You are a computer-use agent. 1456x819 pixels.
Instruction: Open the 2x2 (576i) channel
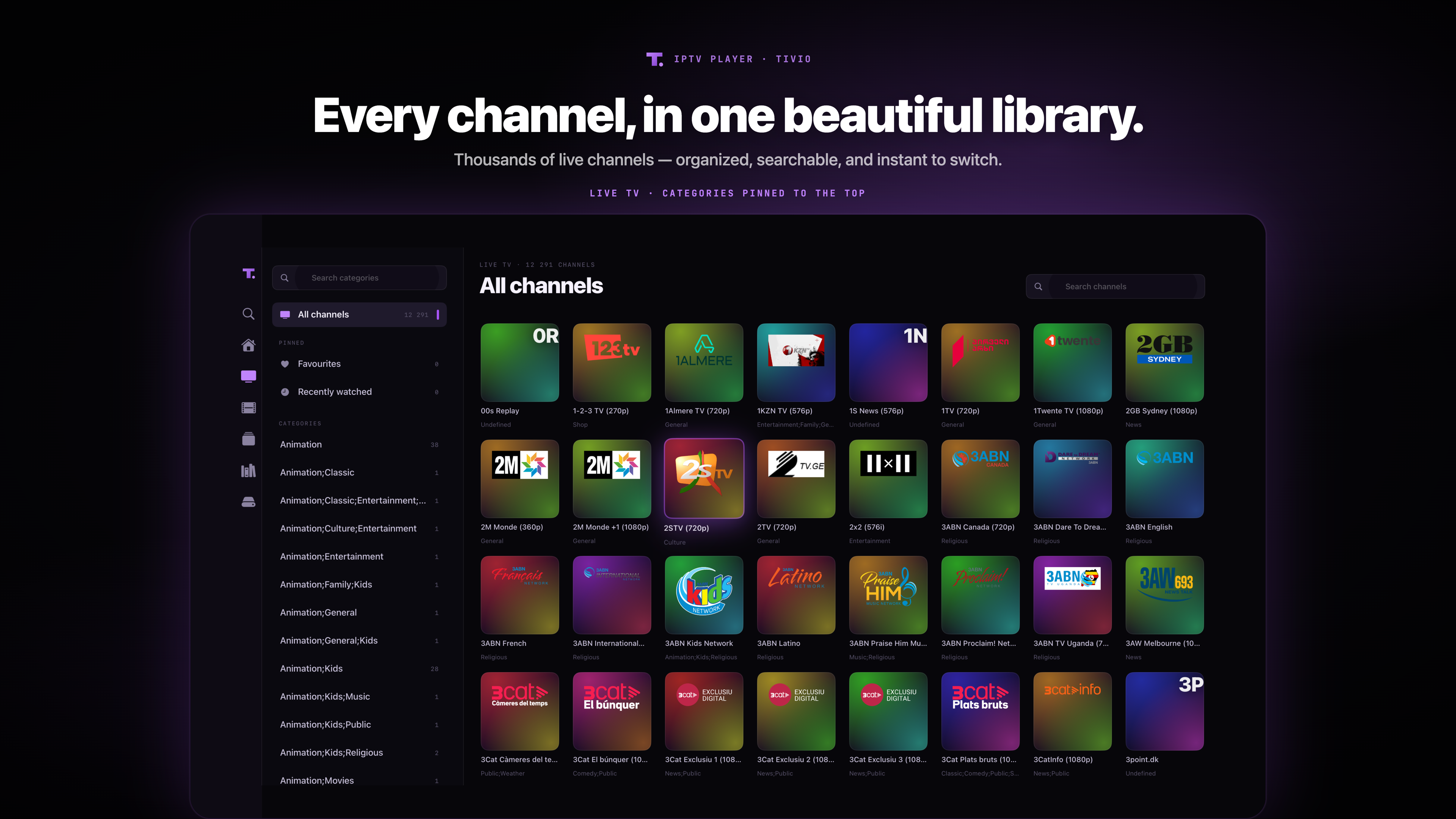tap(888, 479)
